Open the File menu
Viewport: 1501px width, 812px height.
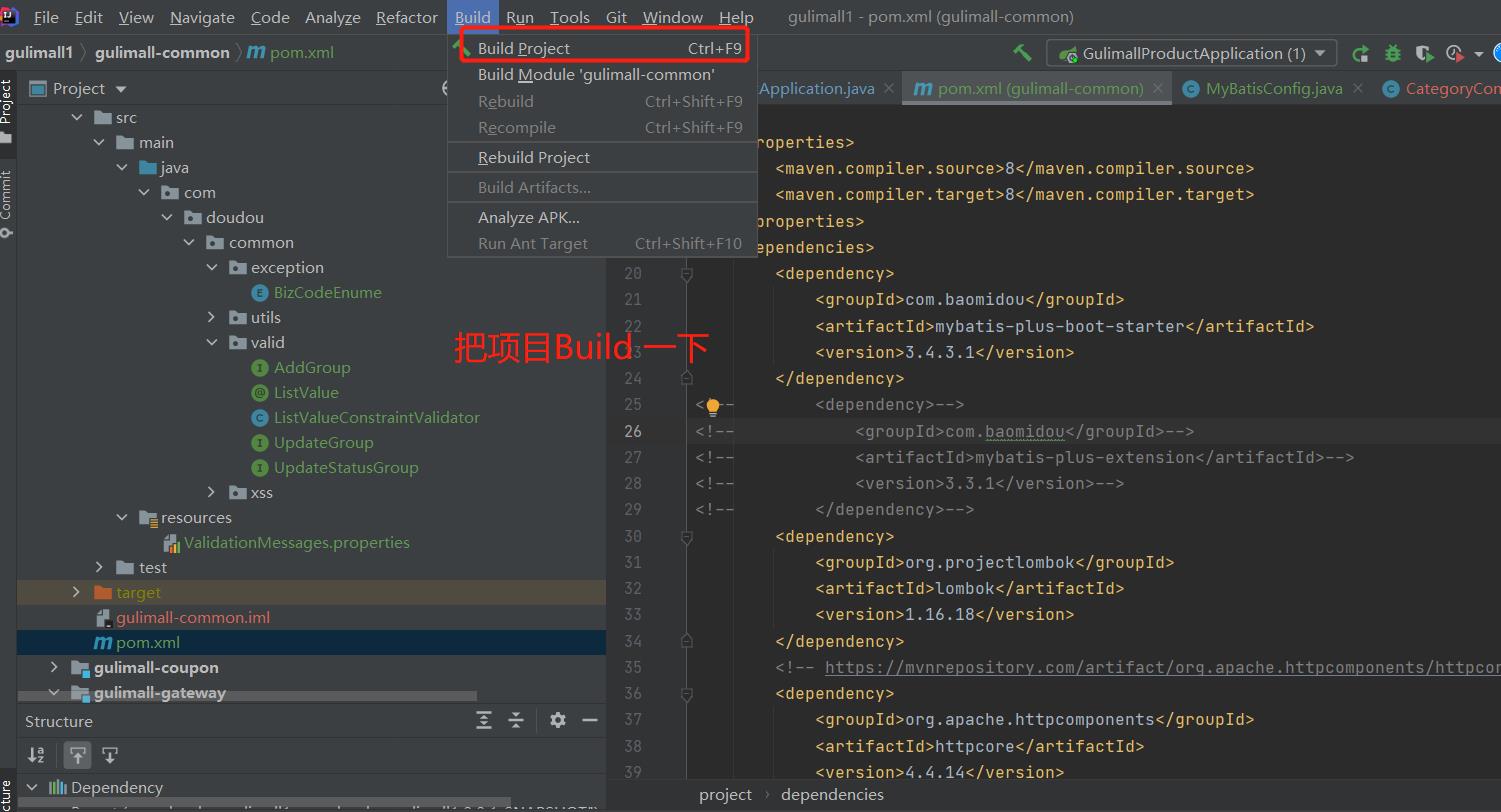(46, 17)
